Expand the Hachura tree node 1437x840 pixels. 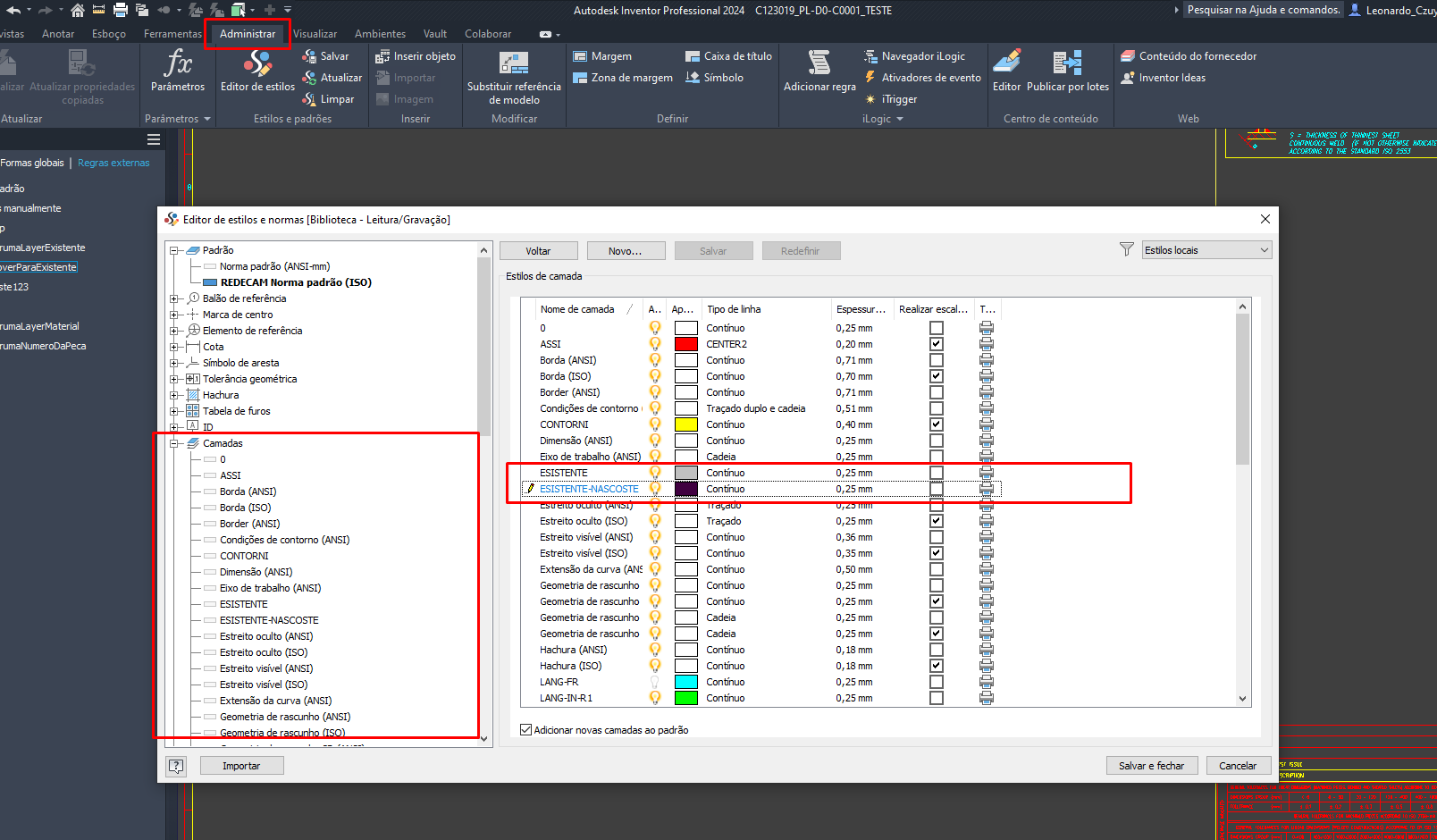pyautogui.click(x=175, y=395)
